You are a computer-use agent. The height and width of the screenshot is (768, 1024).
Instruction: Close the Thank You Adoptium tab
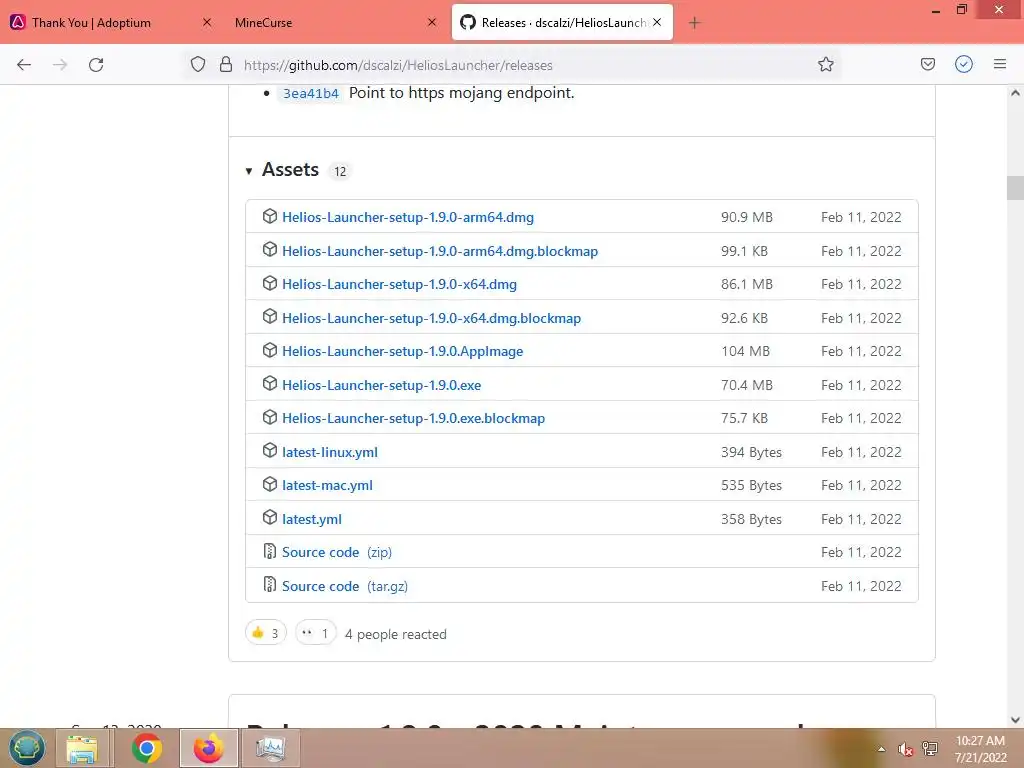point(207,22)
